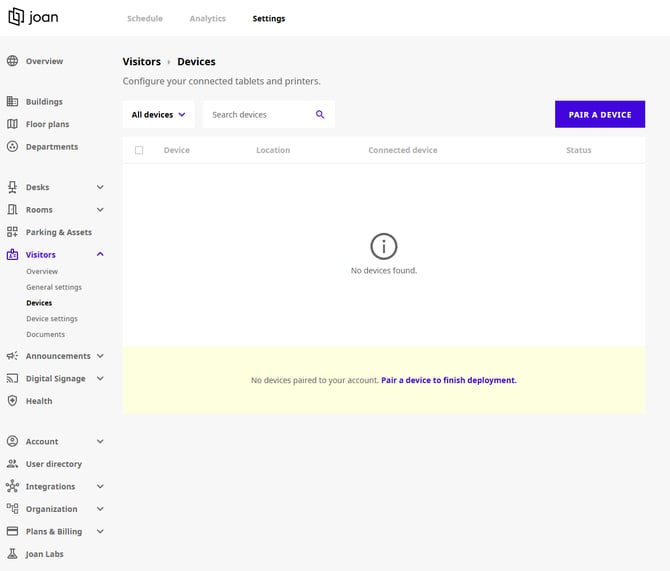
Task: Collapse the Visitors sidebar section
Action: (100, 255)
